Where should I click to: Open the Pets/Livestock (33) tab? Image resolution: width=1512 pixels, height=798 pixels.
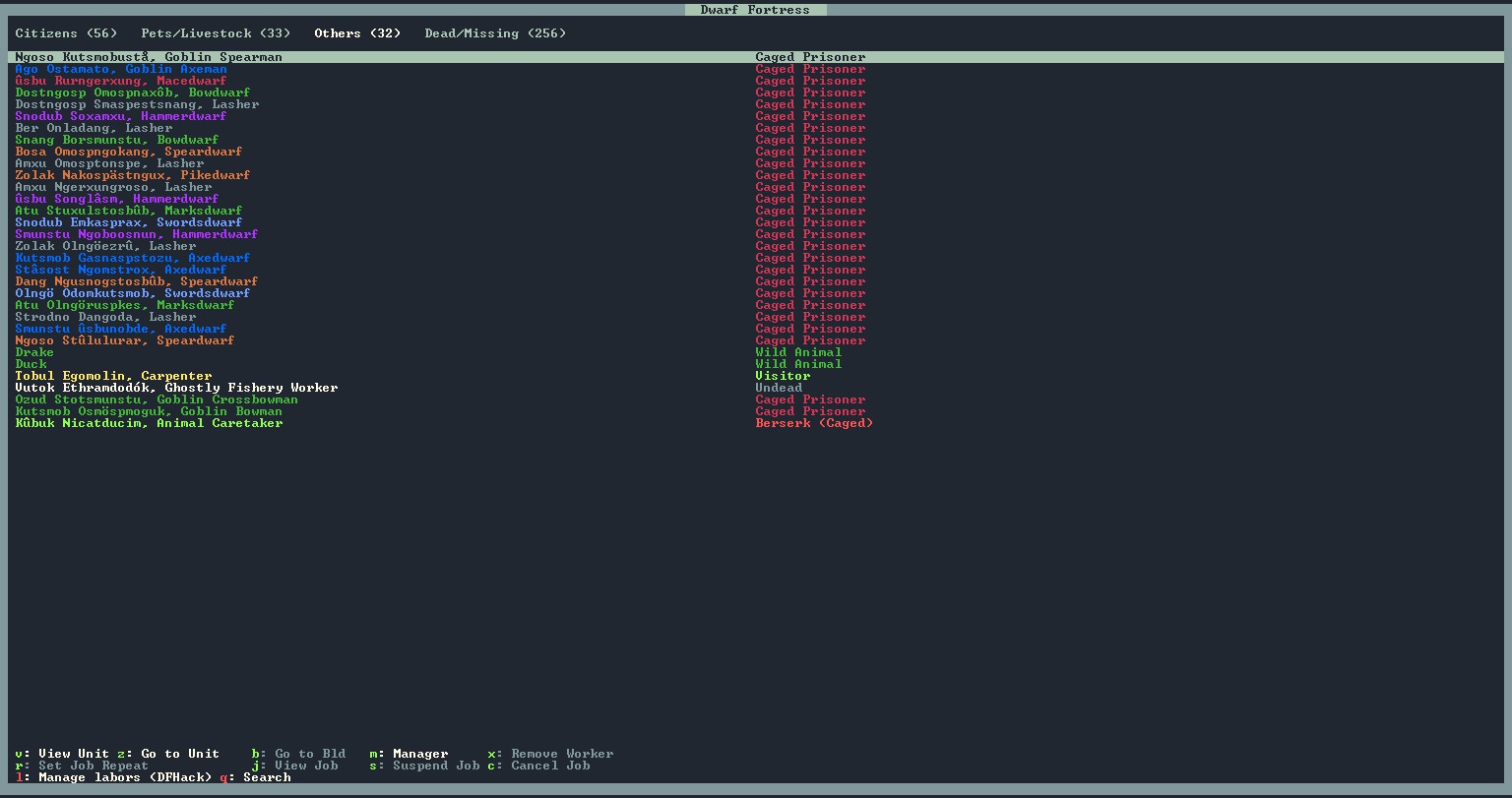[x=216, y=33]
